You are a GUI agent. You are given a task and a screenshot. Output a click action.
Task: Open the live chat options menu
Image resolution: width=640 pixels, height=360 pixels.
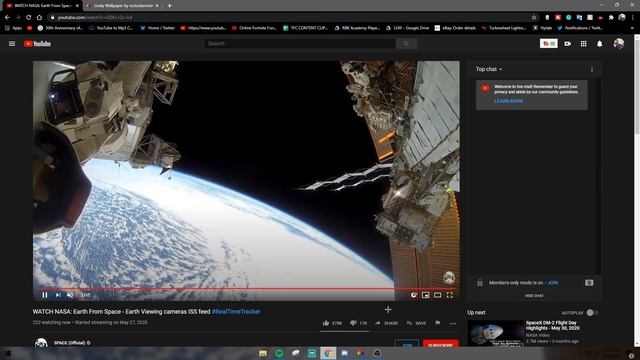pyautogui.click(x=592, y=69)
